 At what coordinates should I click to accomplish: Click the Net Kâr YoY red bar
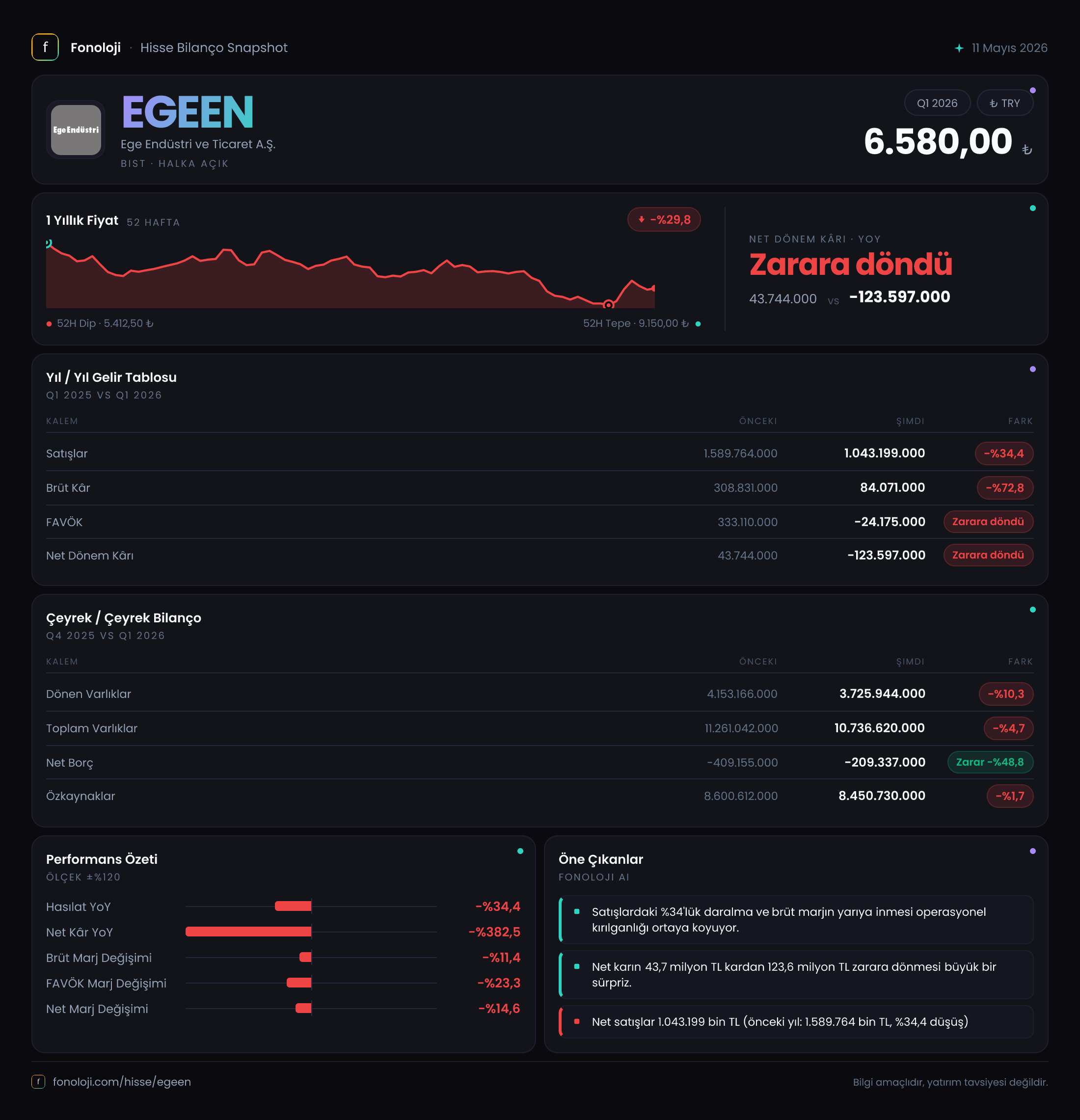pyautogui.click(x=248, y=932)
